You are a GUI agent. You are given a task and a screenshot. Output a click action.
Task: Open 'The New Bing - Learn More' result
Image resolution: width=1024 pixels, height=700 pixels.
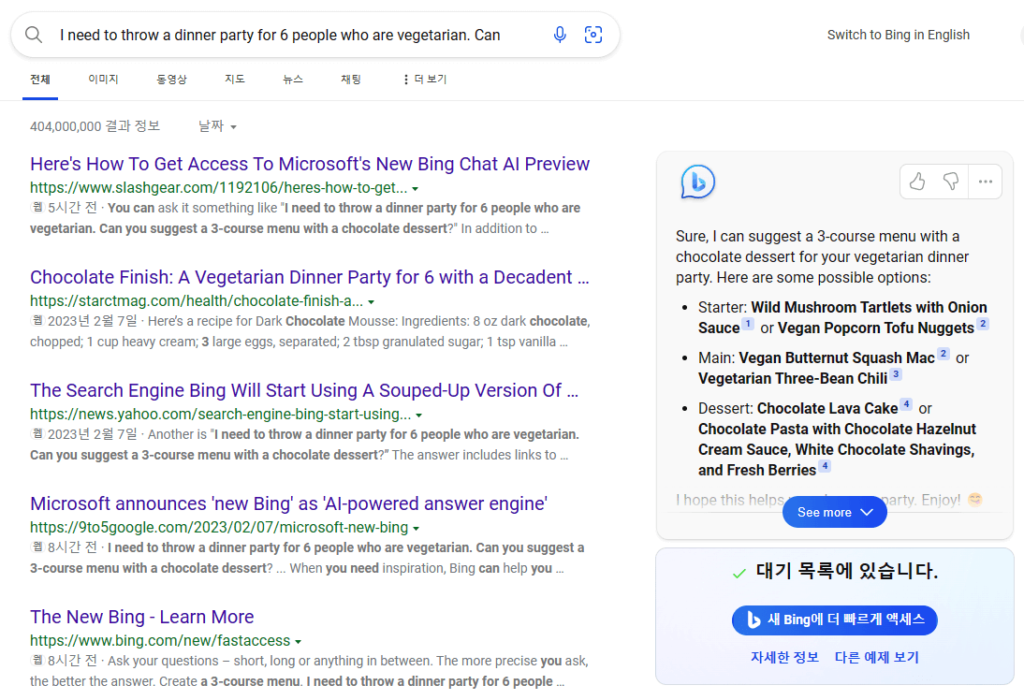(x=142, y=617)
